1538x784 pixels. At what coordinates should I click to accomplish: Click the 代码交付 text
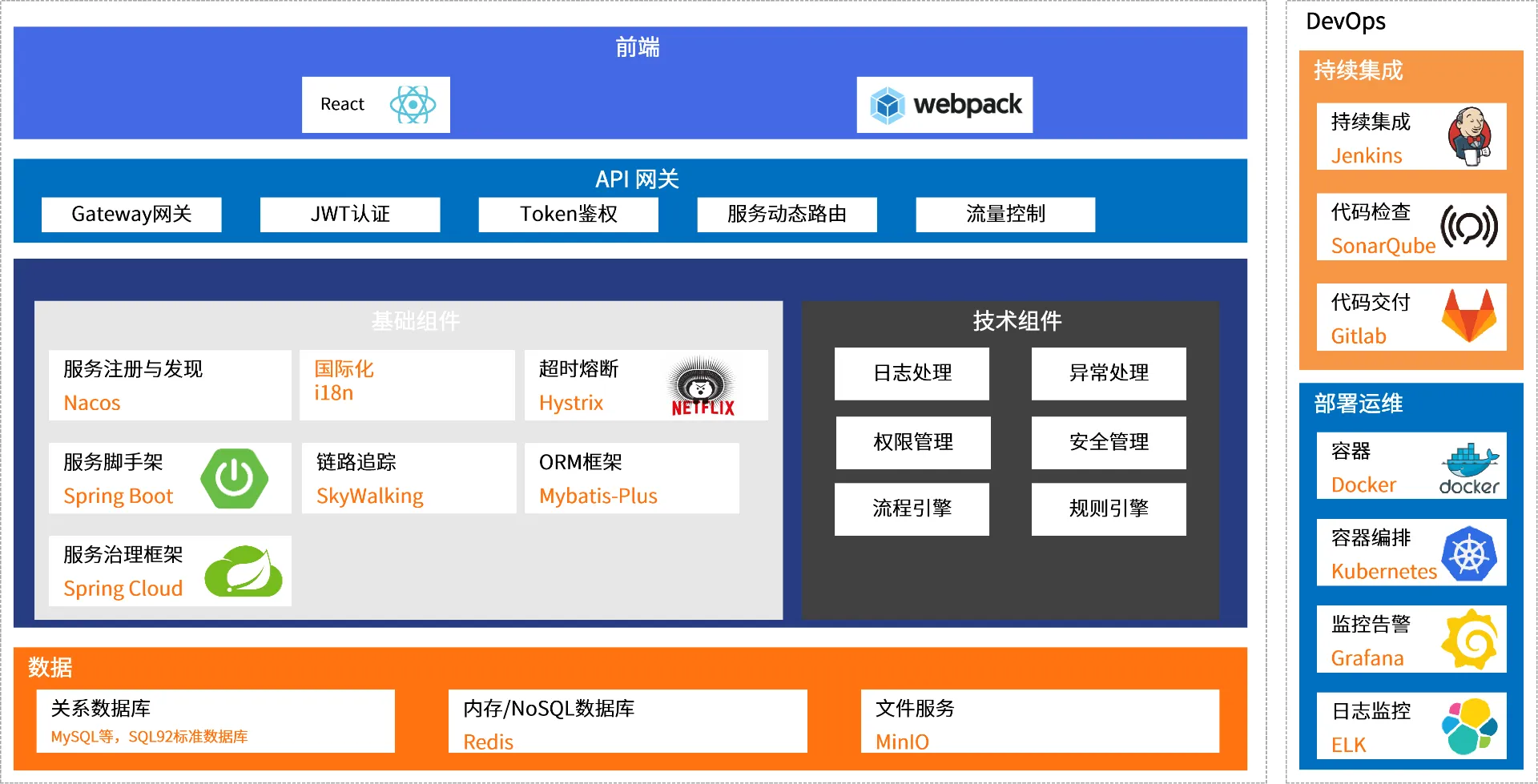tap(1371, 303)
